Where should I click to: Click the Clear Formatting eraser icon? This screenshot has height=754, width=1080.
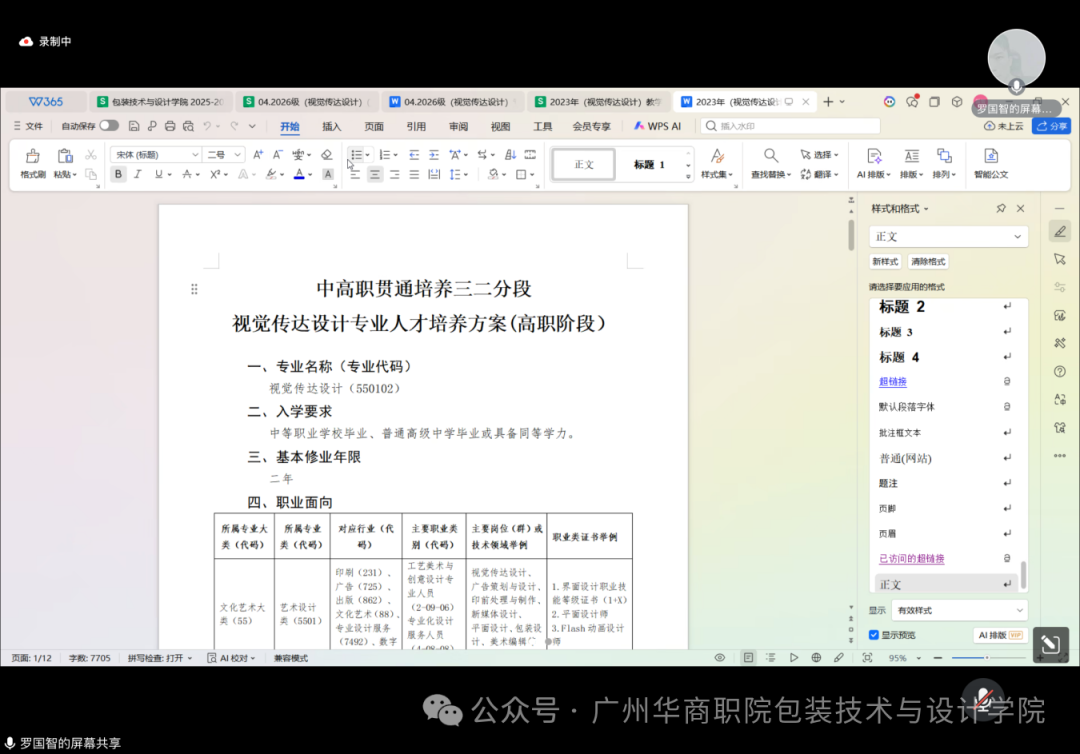(327, 155)
